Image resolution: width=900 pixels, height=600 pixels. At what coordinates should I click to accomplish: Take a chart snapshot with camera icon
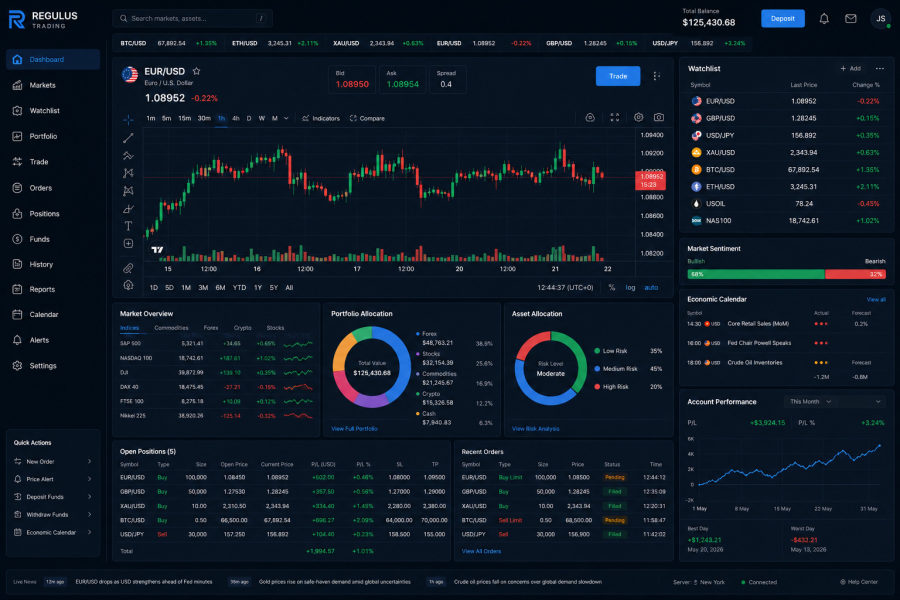(659, 117)
